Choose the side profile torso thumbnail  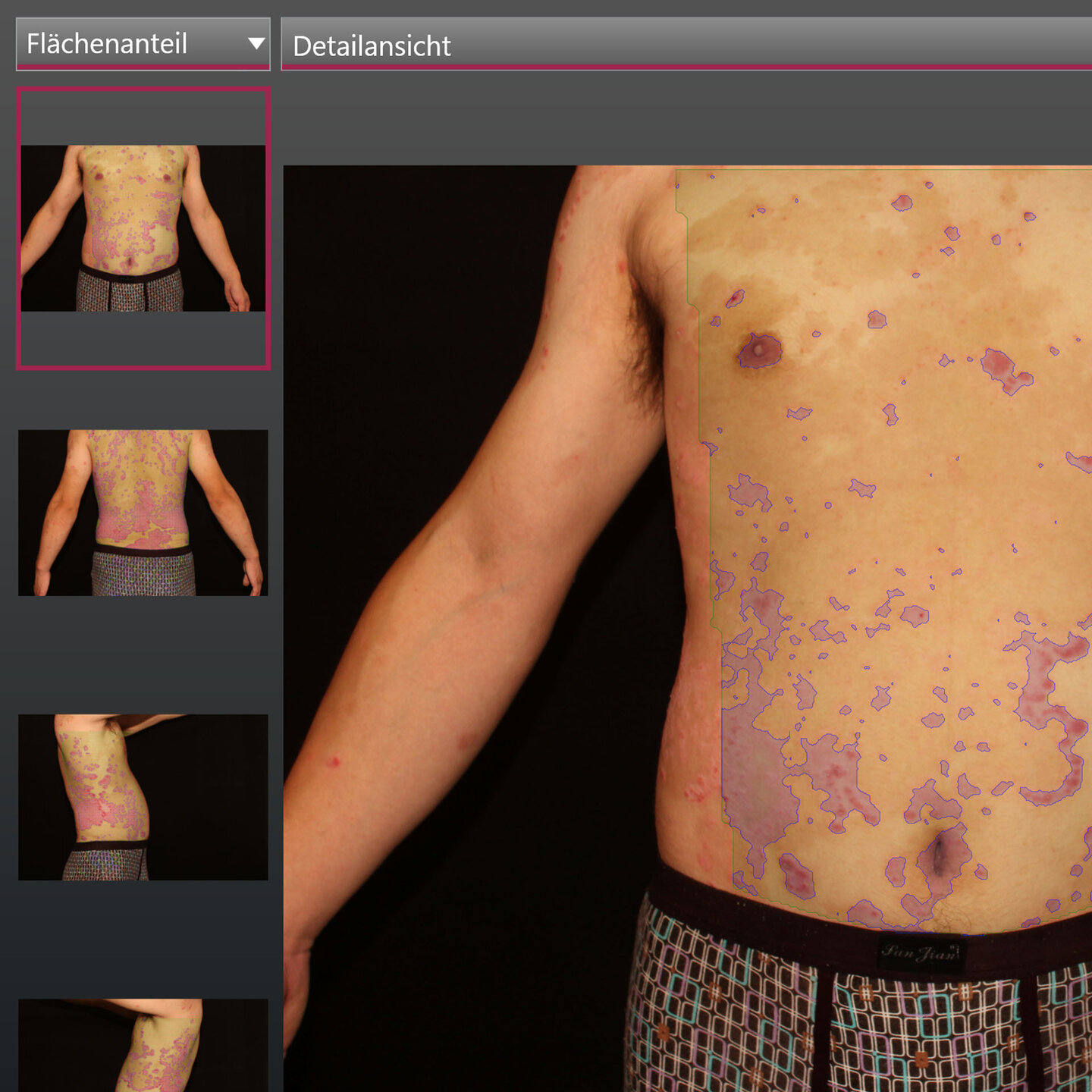(x=143, y=797)
